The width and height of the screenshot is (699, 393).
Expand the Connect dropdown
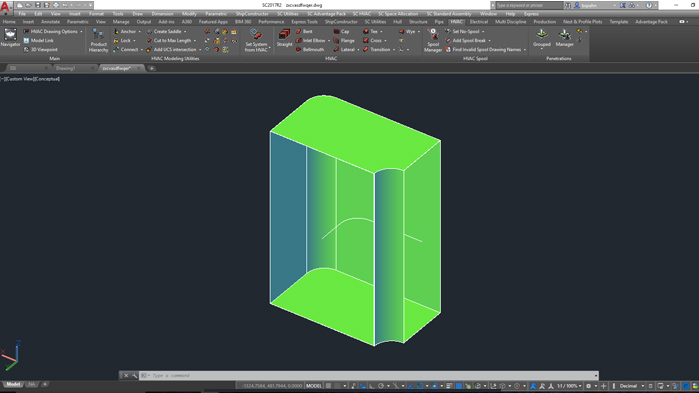coord(142,49)
